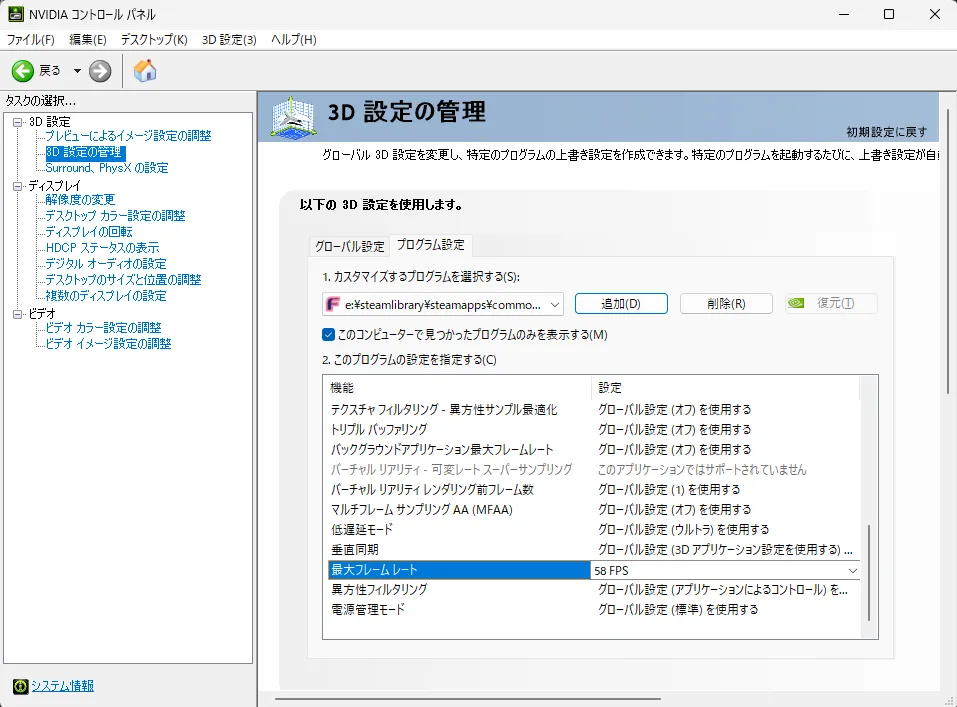This screenshot has height=707, width=957.
Task: Click the home toolbar icon
Action: [x=144, y=71]
